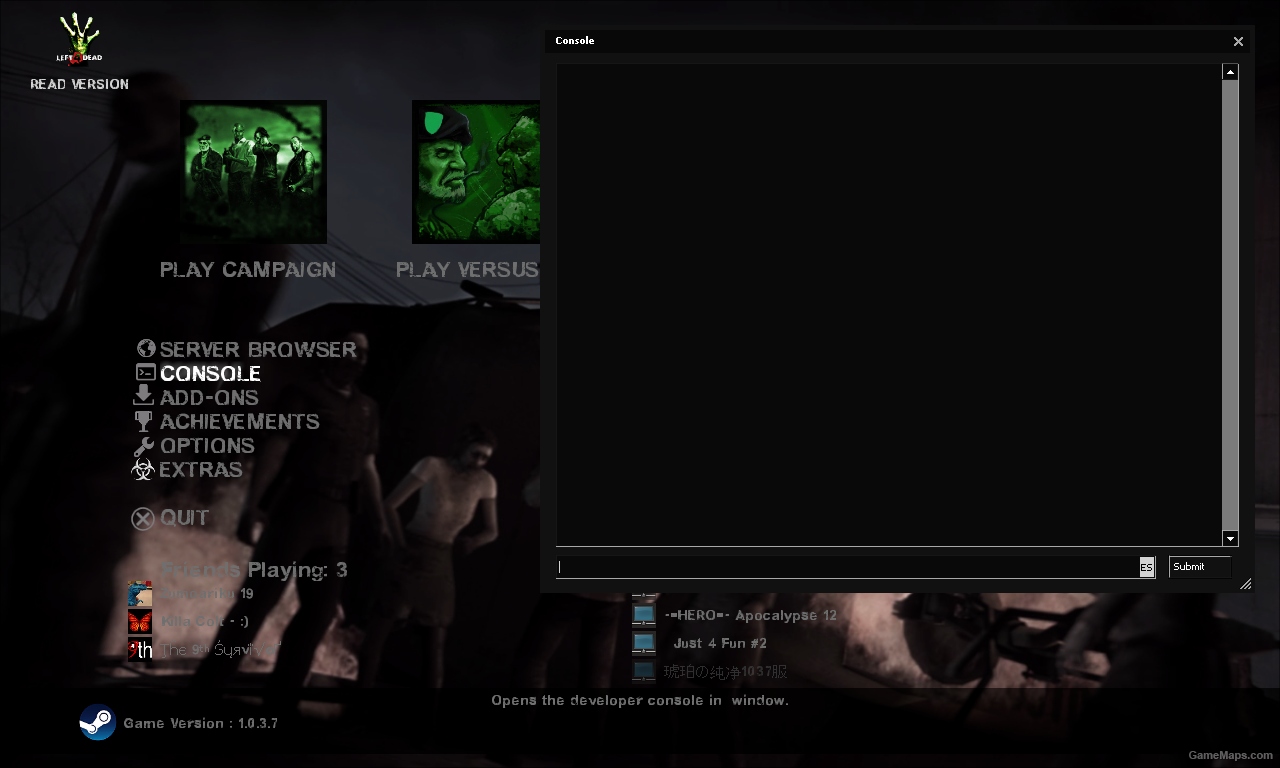Select PLAY CAMPAIGN from the main menu
The image size is (1280, 768).
(x=248, y=269)
